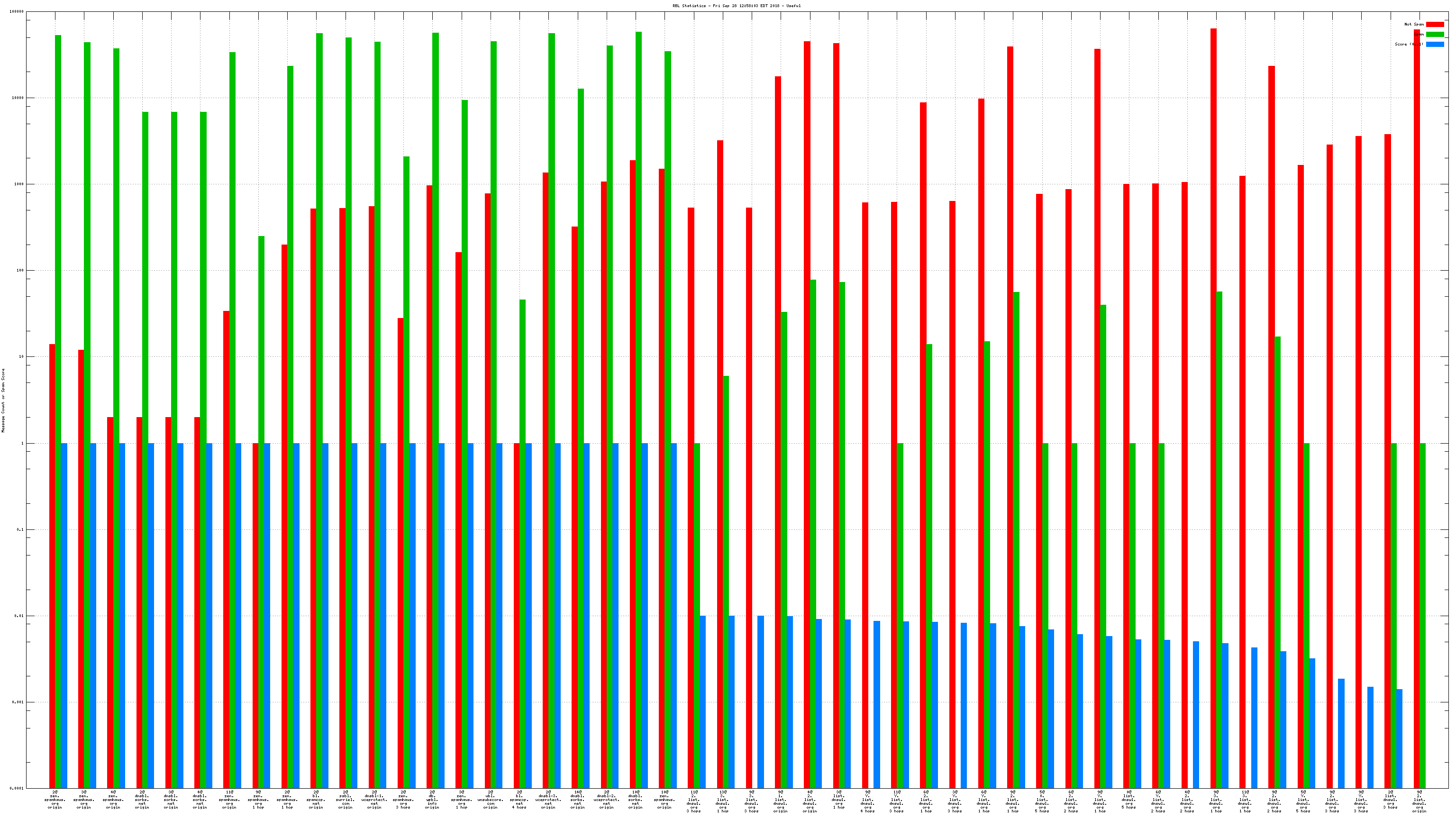Viewport: 1456px width, 819px height.
Task: Click the dnsbl-3.uceprotect.net origin label
Action: (x=548, y=800)
